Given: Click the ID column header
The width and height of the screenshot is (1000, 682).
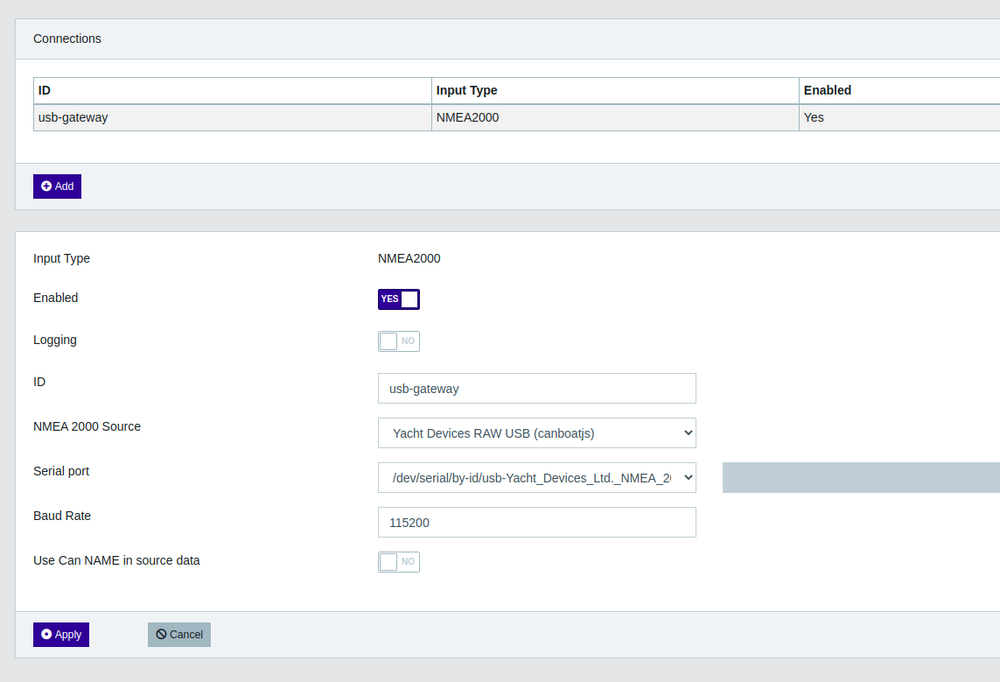Looking at the screenshot, I should (x=42, y=90).
